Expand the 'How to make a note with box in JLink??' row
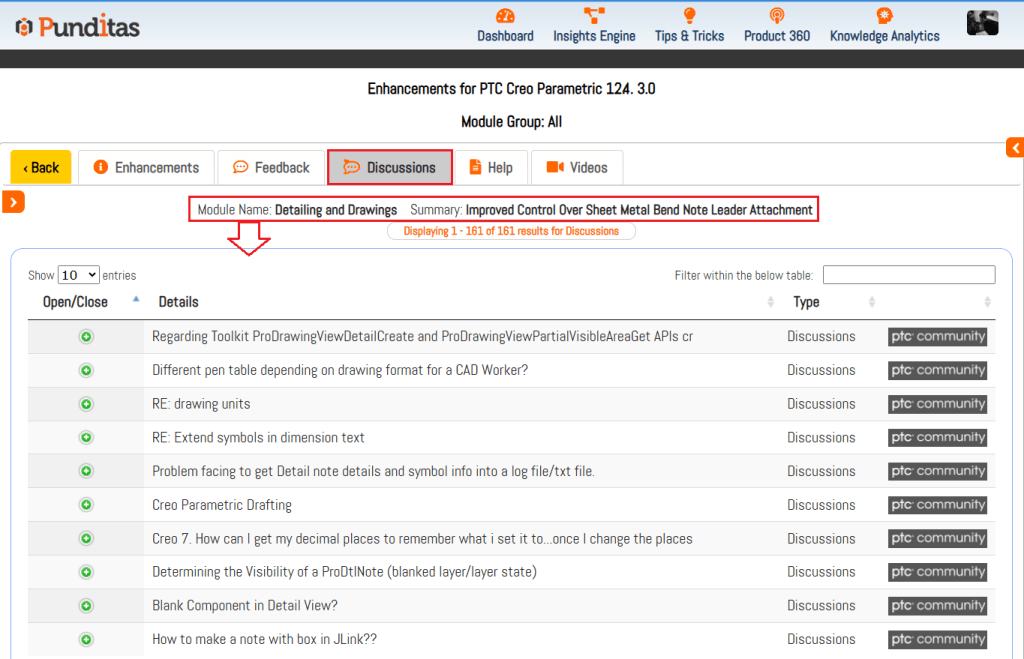Image resolution: width=1024 pixels, height=659 pixels. [86, 639]
